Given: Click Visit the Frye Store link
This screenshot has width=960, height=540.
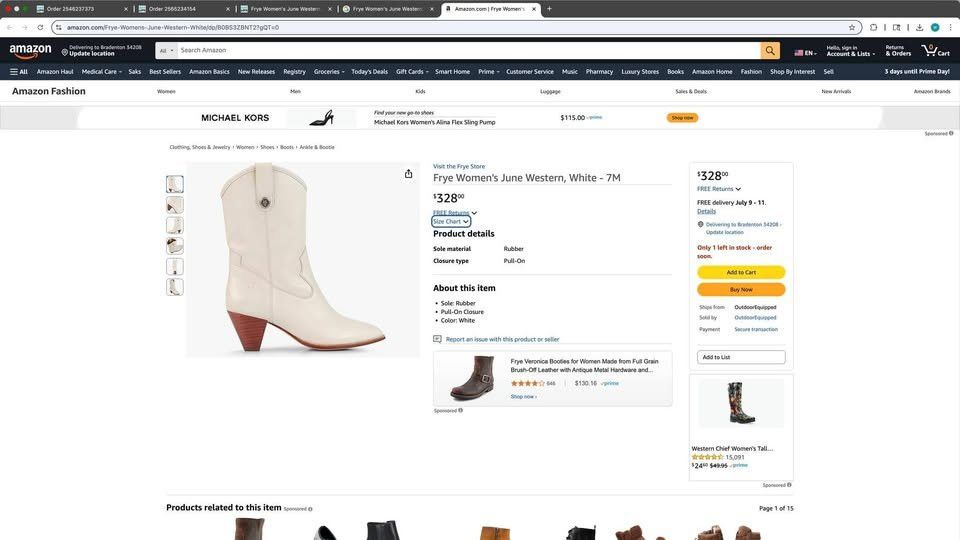Looking at the screenshot, I should tap(459, 167).
